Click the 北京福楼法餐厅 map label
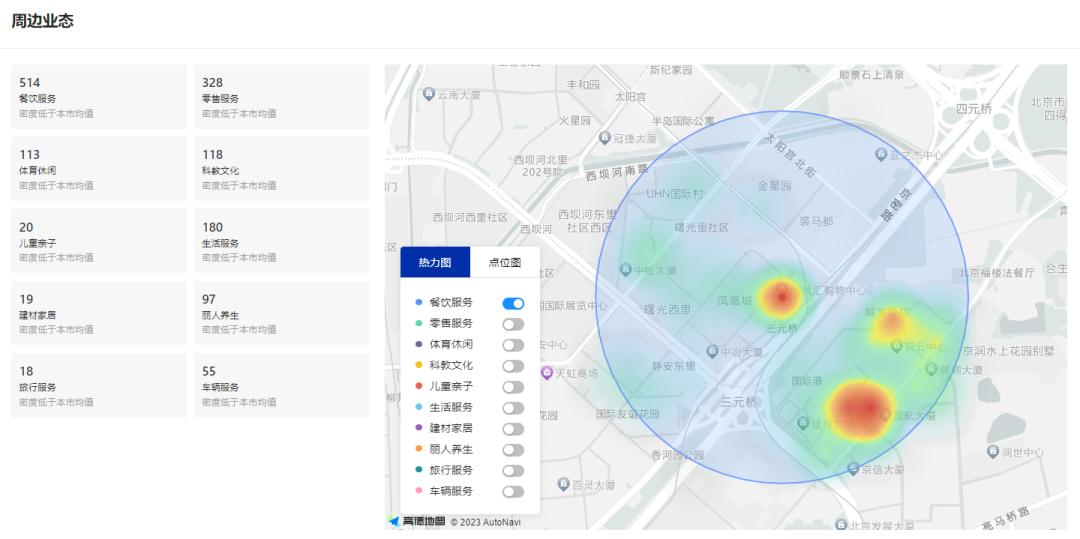Viewport: 1080px width, 539px height. (997, 273)
